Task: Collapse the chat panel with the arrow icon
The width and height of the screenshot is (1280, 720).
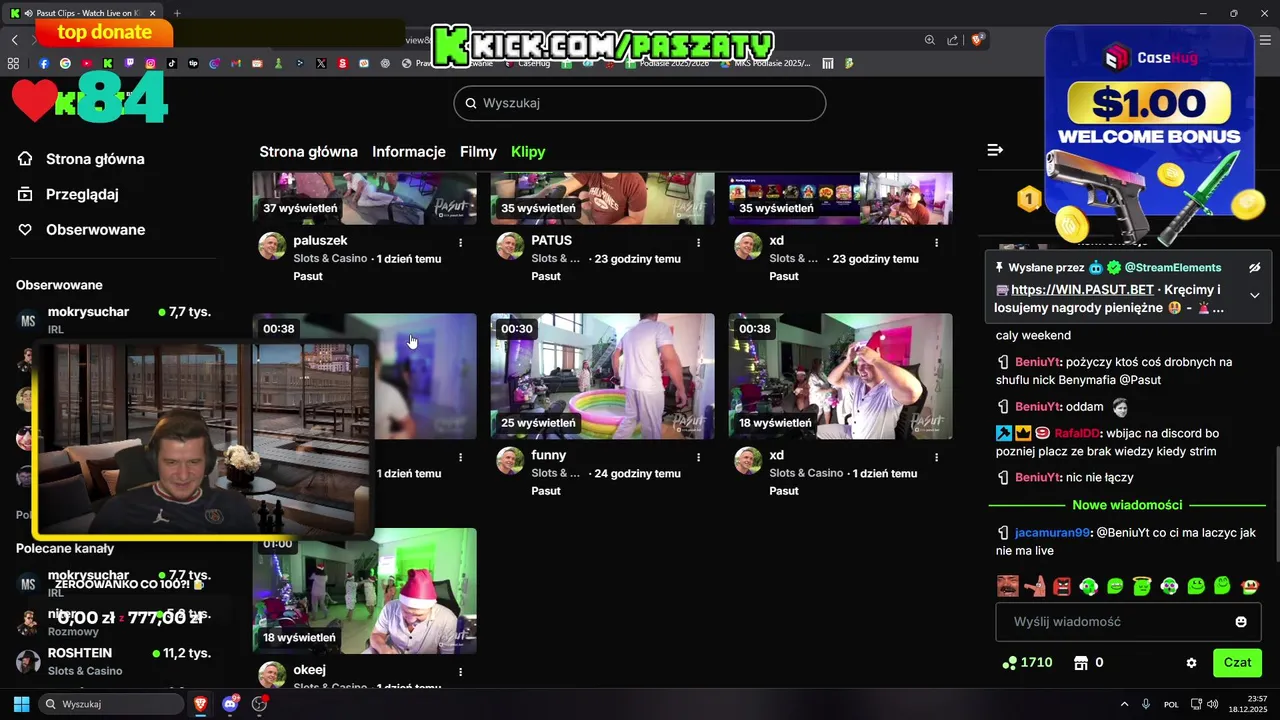Action: tap(995, 150)
